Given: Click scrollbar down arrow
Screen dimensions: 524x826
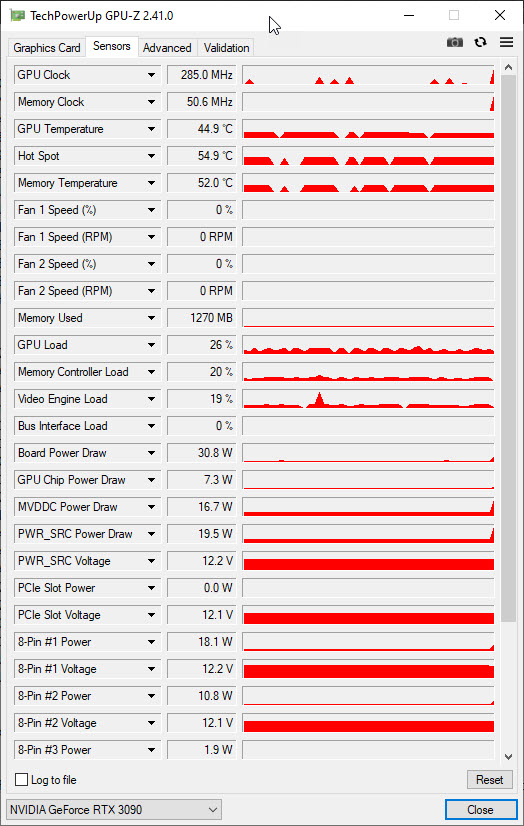Looking at the screenshot, I should (x=508, y=757).
